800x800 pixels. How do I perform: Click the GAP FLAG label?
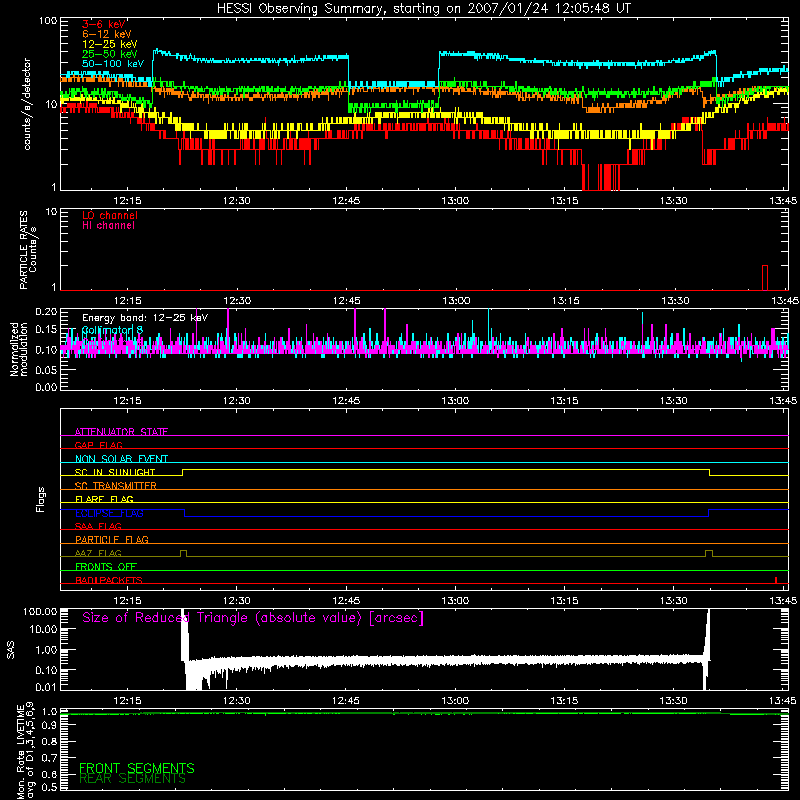(98, 445)
